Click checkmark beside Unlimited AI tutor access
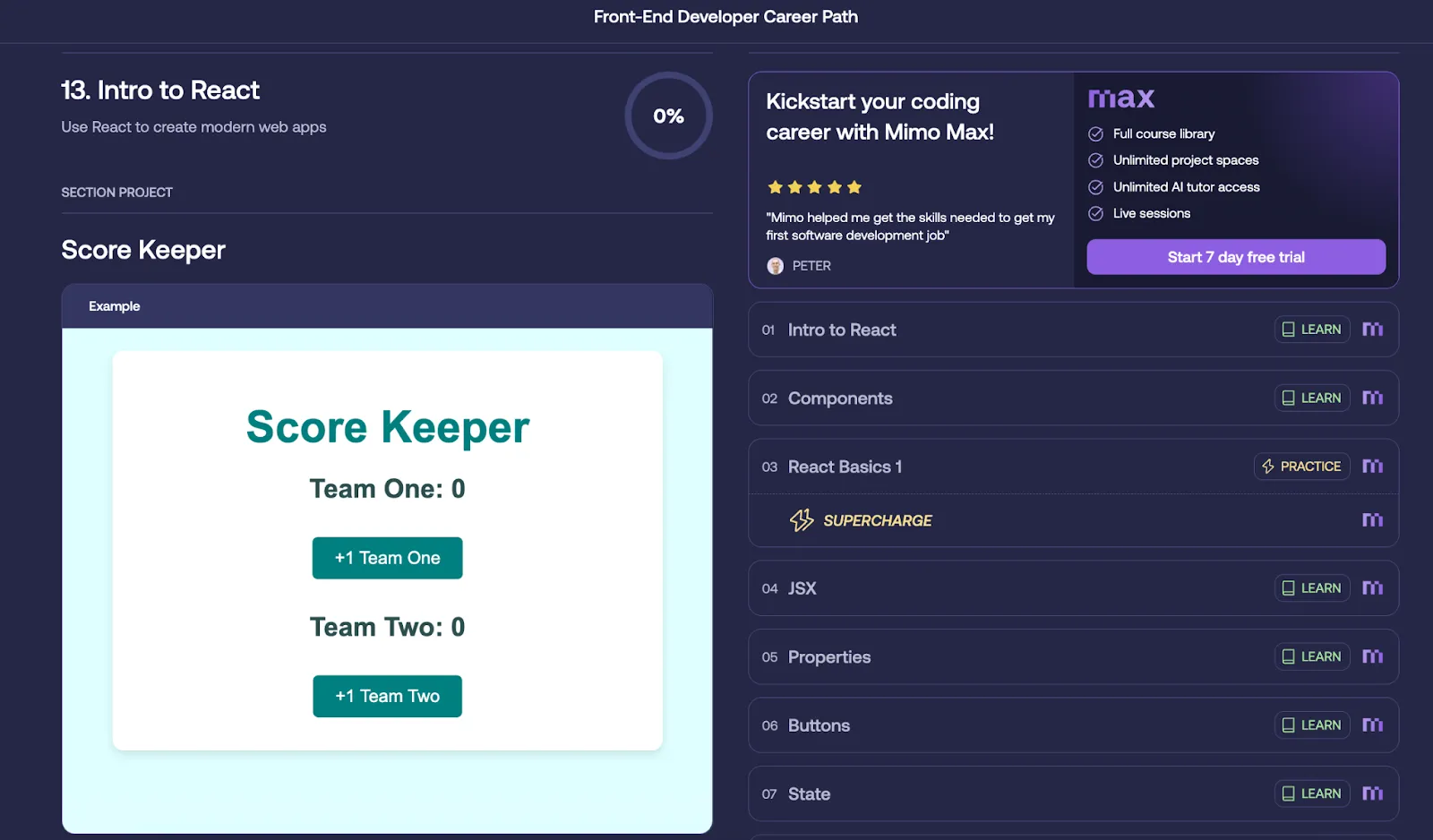This screenshot has height=840, width=1433. (x=1095, y=187)
